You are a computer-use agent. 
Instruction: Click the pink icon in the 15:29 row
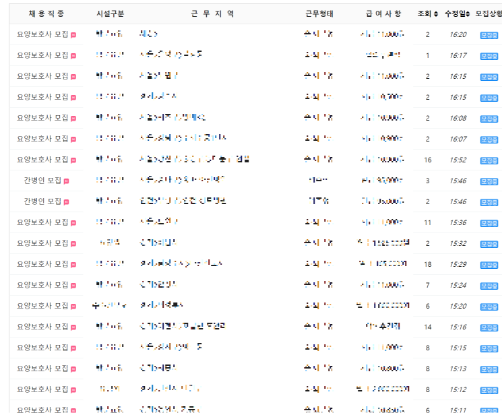pos(73,265)
